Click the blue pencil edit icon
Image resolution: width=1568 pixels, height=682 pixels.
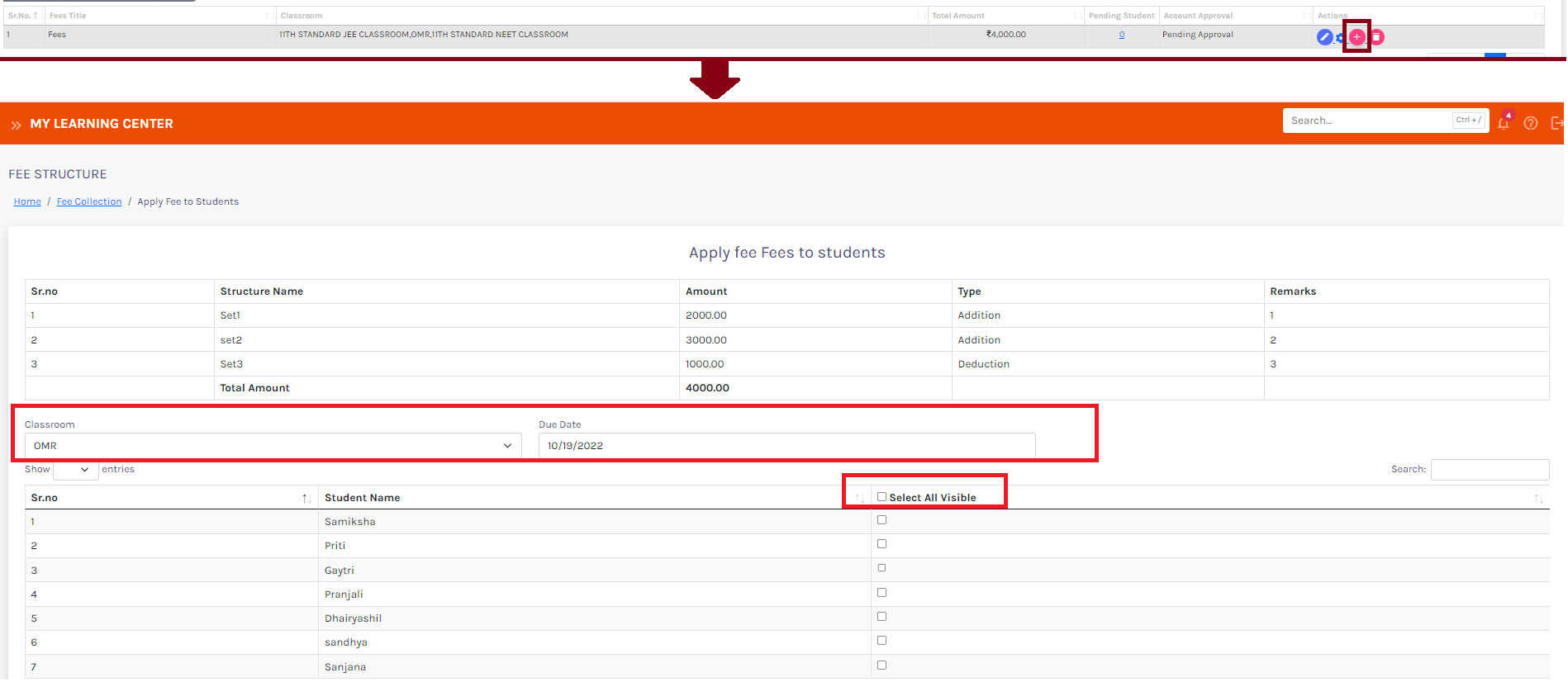coord(1324,37)
